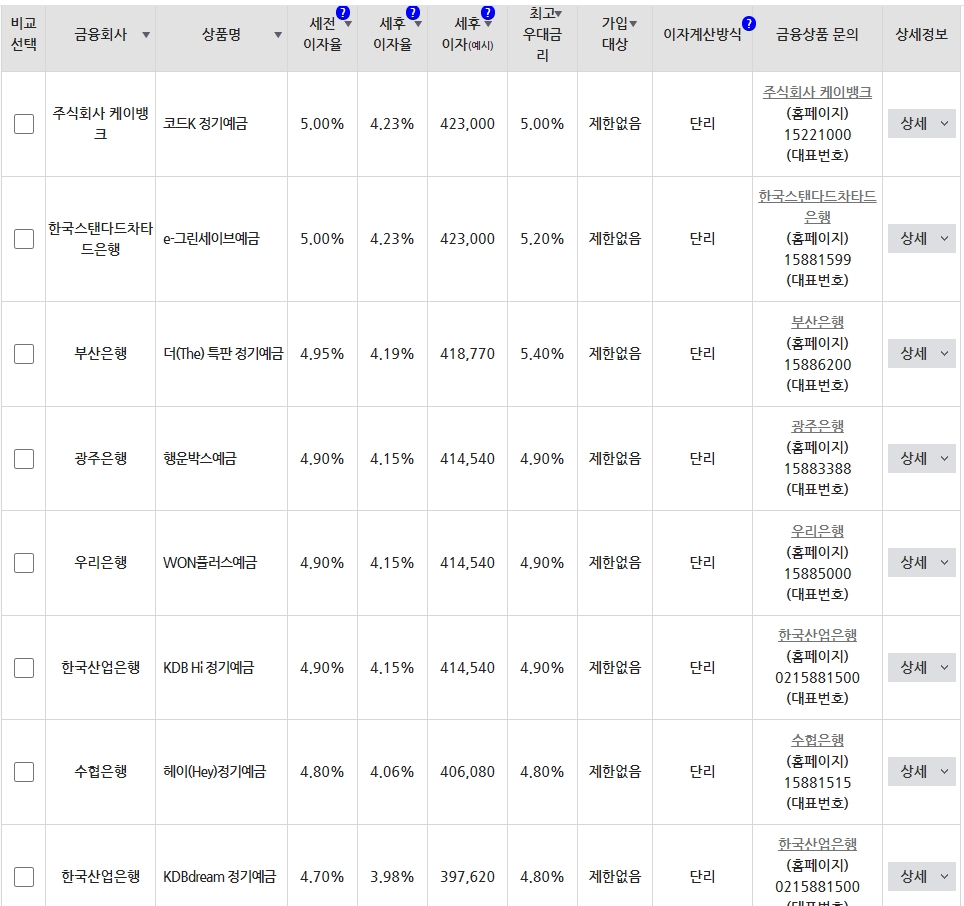The height and width of the screenshot is (906, 964).
Task: Click the 비교선택 column header
Action: coord(23,34)
